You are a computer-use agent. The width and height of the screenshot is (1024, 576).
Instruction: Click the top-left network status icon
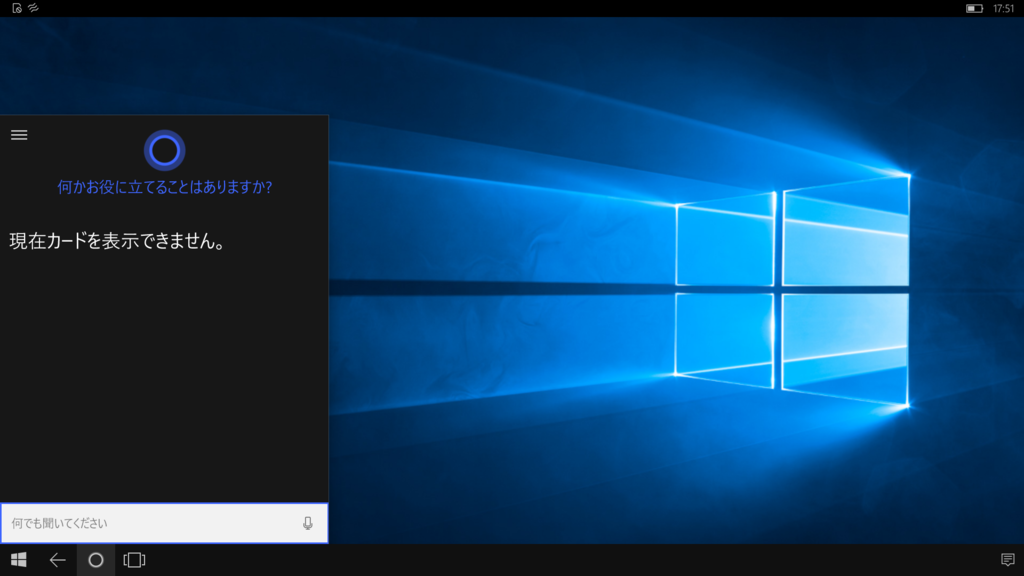point(33,8)
